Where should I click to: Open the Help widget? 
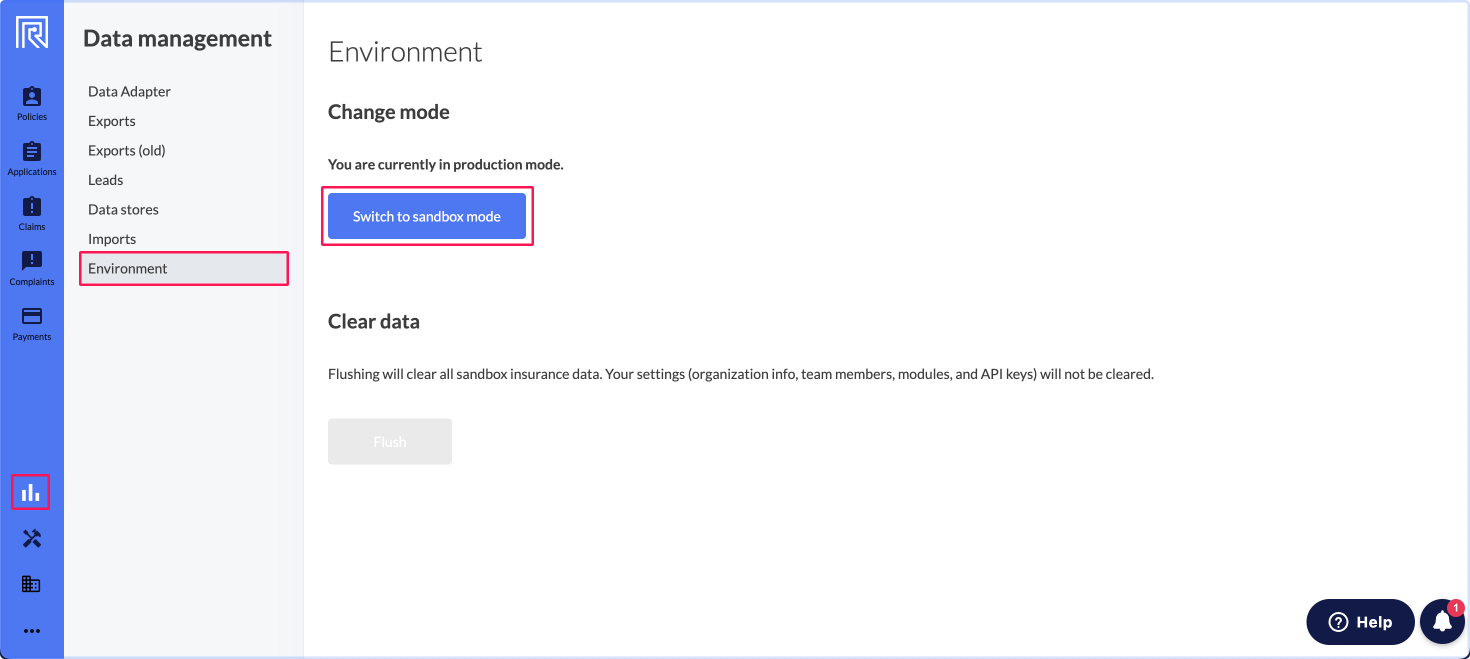1360,621
